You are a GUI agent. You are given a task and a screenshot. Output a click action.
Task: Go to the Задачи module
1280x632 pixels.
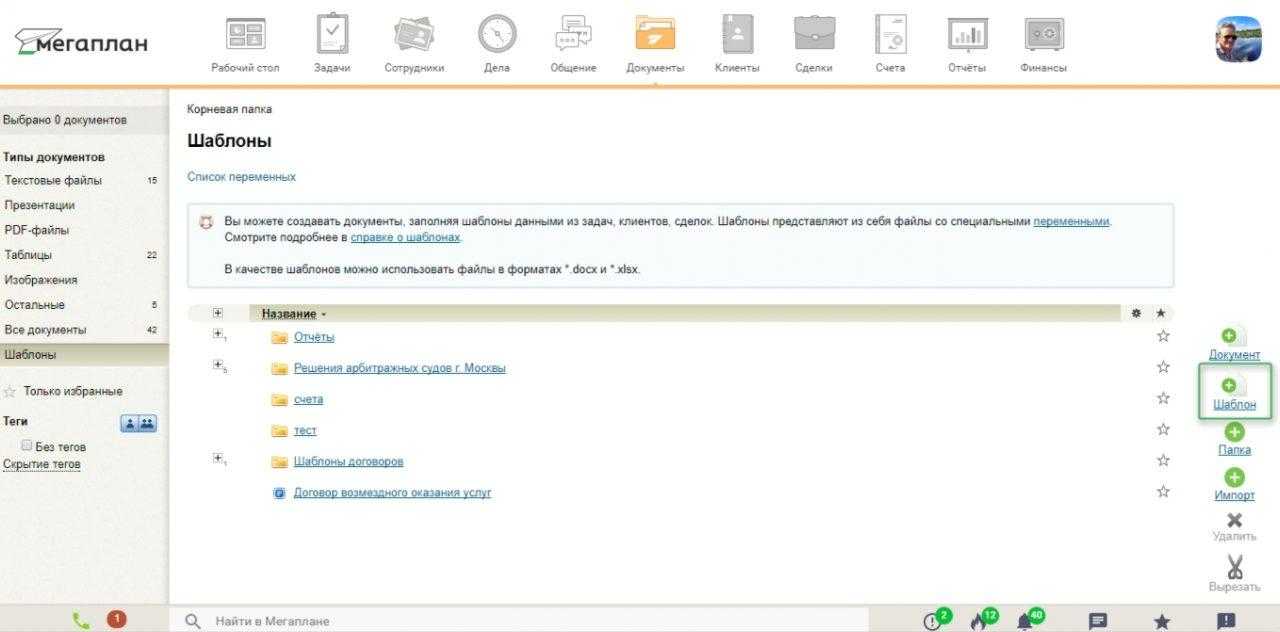click(332, 44)
